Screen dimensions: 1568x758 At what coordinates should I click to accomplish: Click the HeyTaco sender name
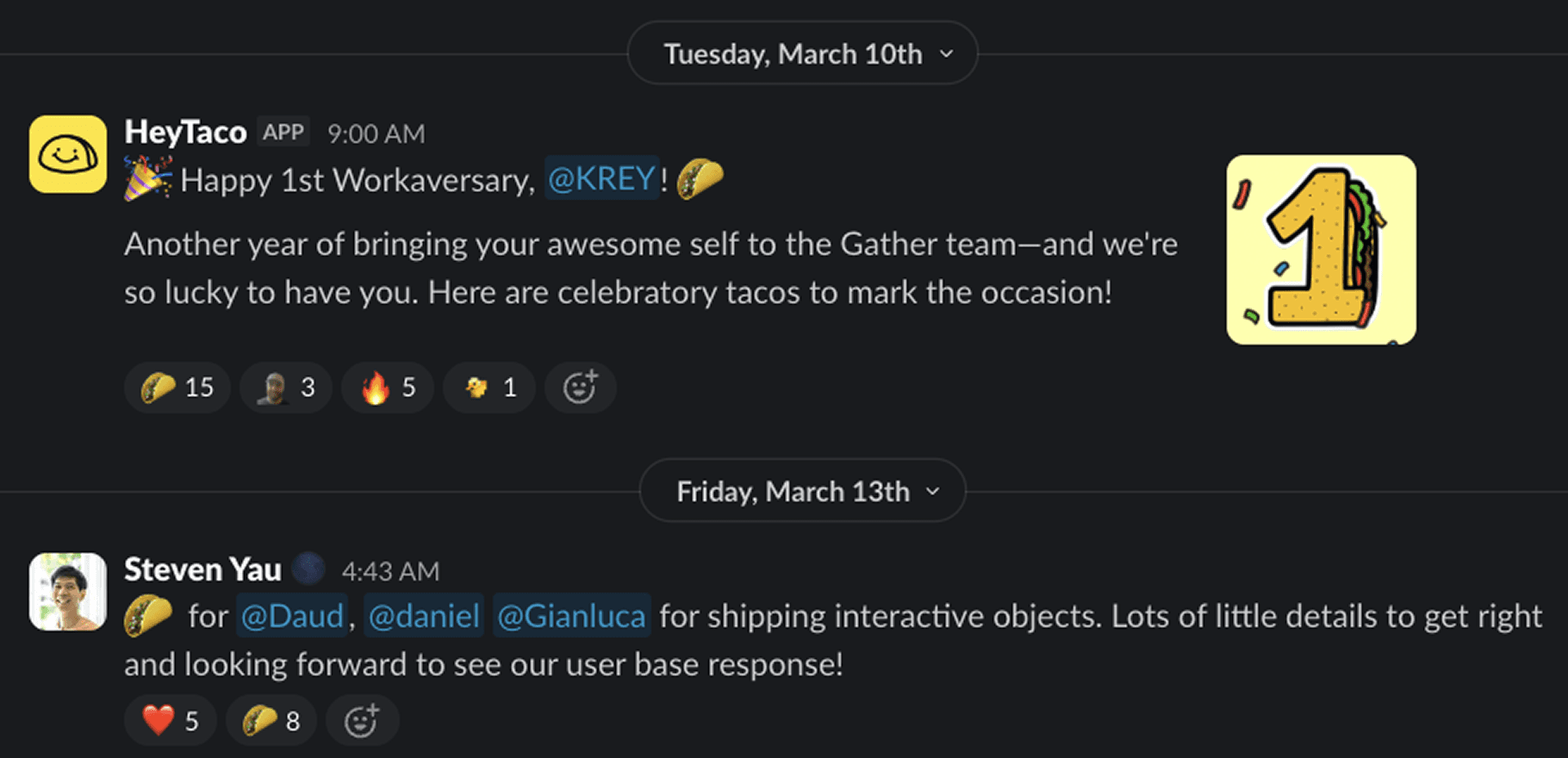[185, 132]
